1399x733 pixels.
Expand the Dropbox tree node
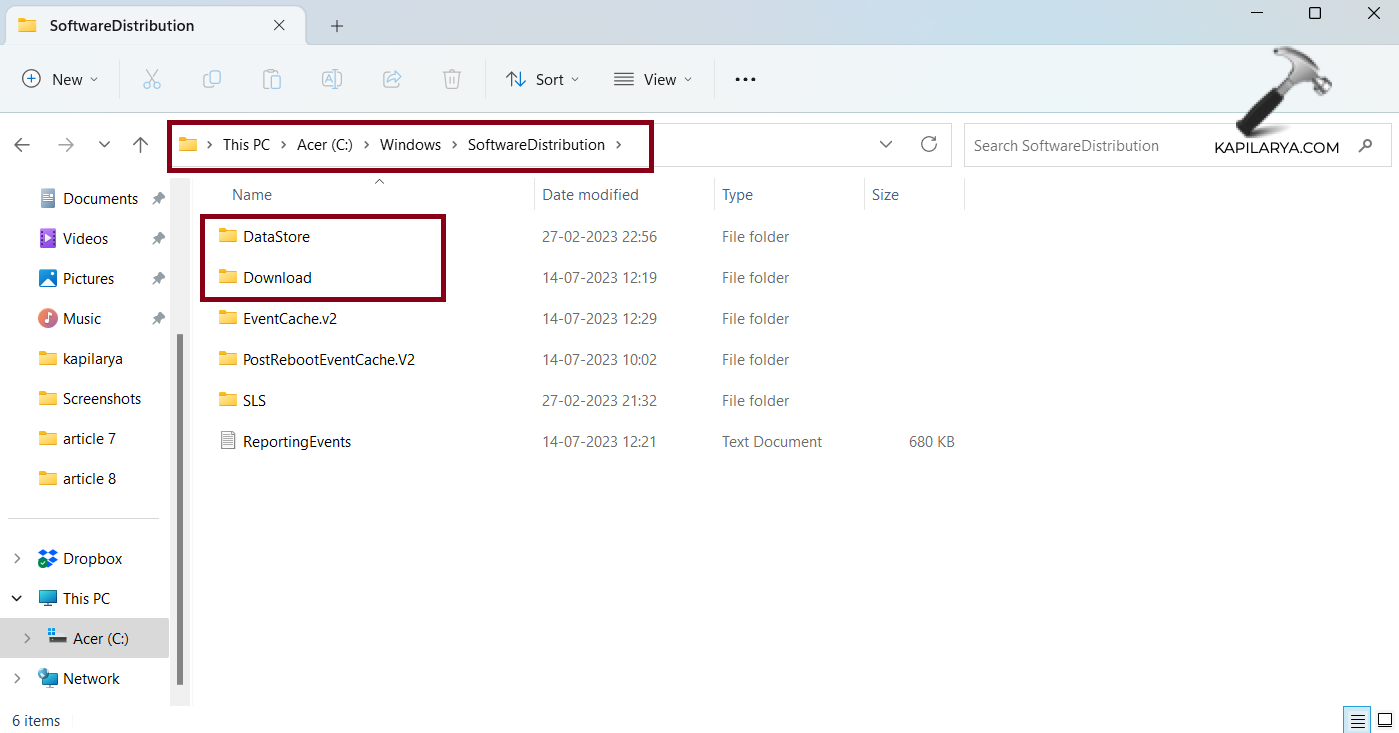(x=17, y=559)
